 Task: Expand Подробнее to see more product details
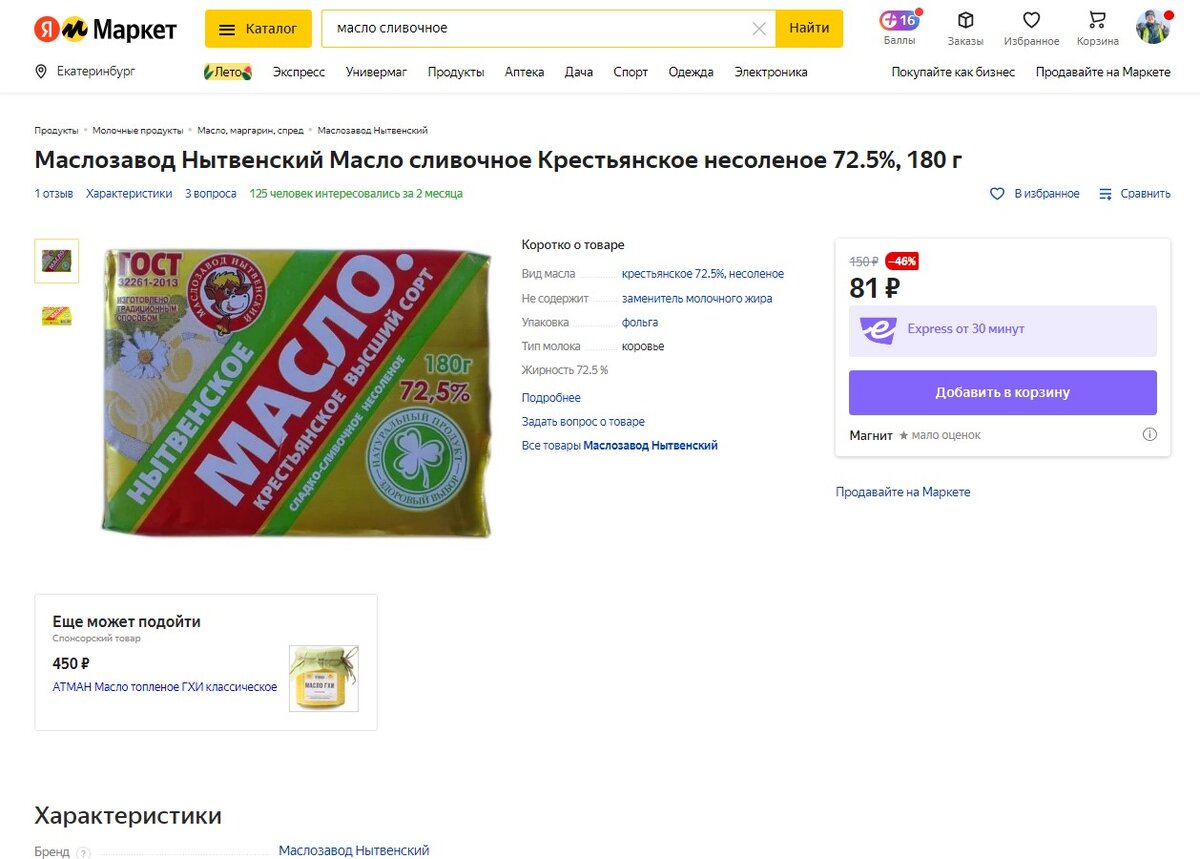tap(550, 397)
